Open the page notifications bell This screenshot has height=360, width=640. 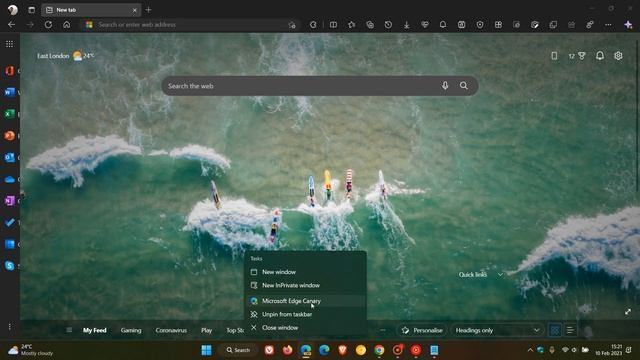[x=600, y=56]
